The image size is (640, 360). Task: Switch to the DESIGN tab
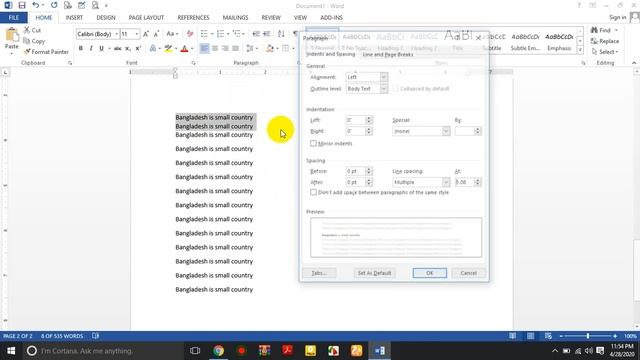point(106,18)
